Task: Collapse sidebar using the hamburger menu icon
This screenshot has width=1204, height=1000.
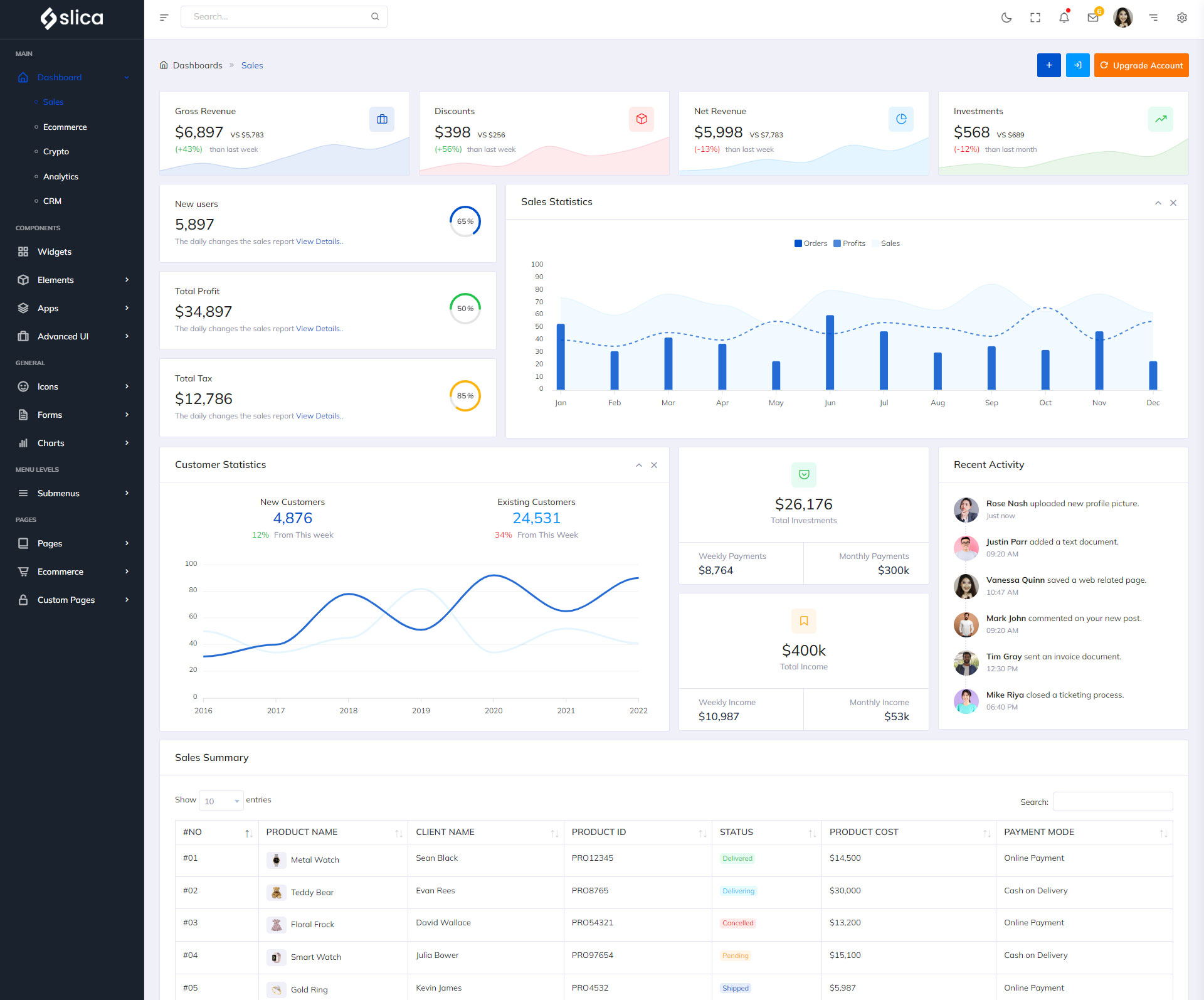Action: click(164, 18)
